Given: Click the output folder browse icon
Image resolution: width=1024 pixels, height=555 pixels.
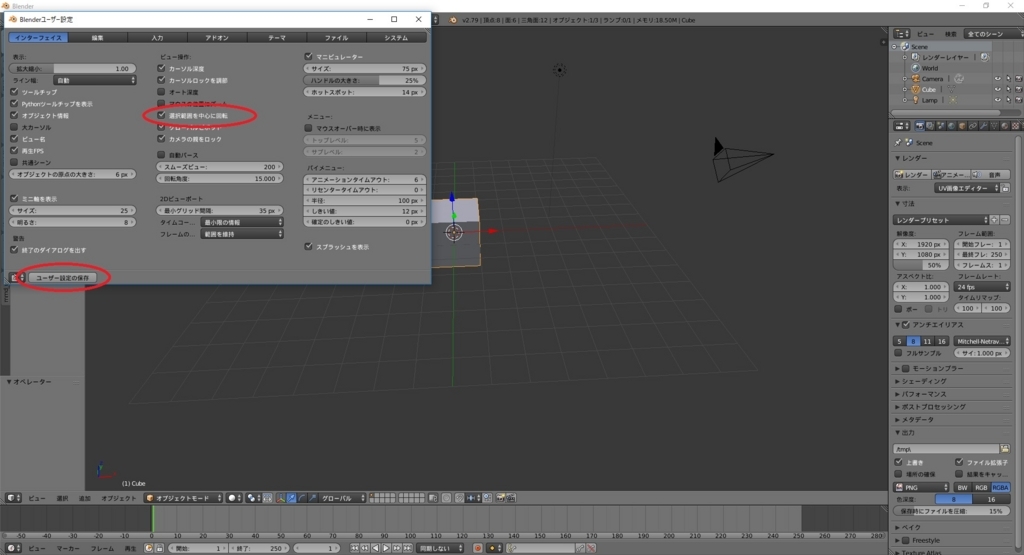Looking at the screenshot, I should coord(1005,449).
